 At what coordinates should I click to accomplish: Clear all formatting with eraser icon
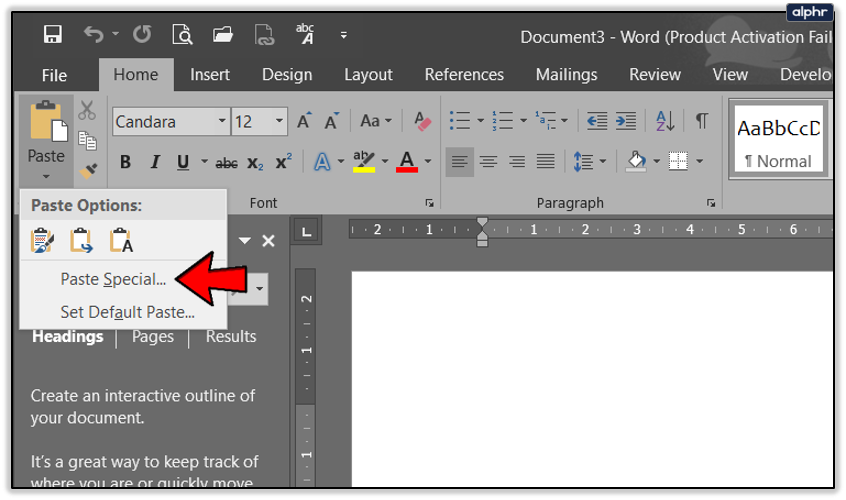[x=422, y=121]
